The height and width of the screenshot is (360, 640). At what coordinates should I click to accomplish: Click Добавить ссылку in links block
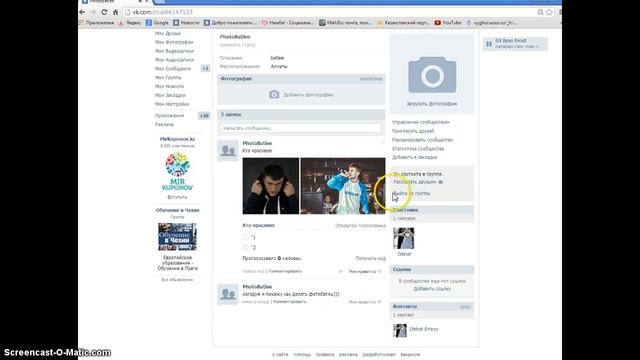click(x=432, y=289)
